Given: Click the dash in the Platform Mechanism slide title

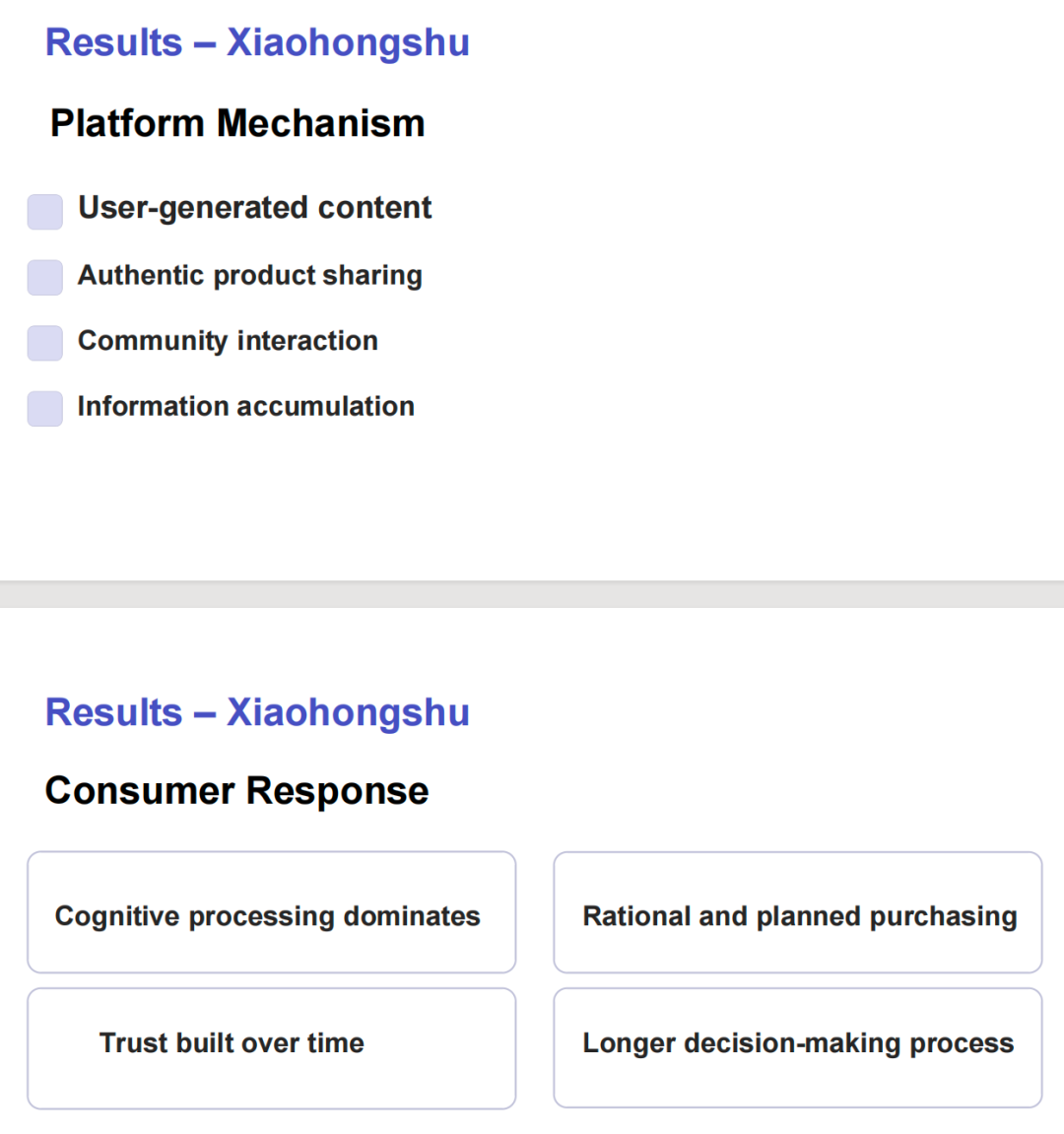Looking at the screenshot, I should coord(205,44).
